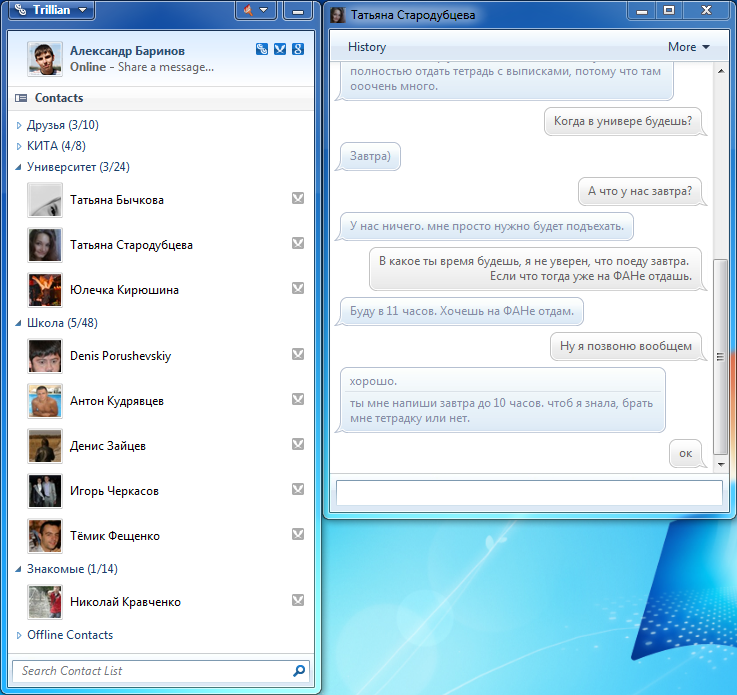Click Александр Баринов's profile avatar

(45, 59)
